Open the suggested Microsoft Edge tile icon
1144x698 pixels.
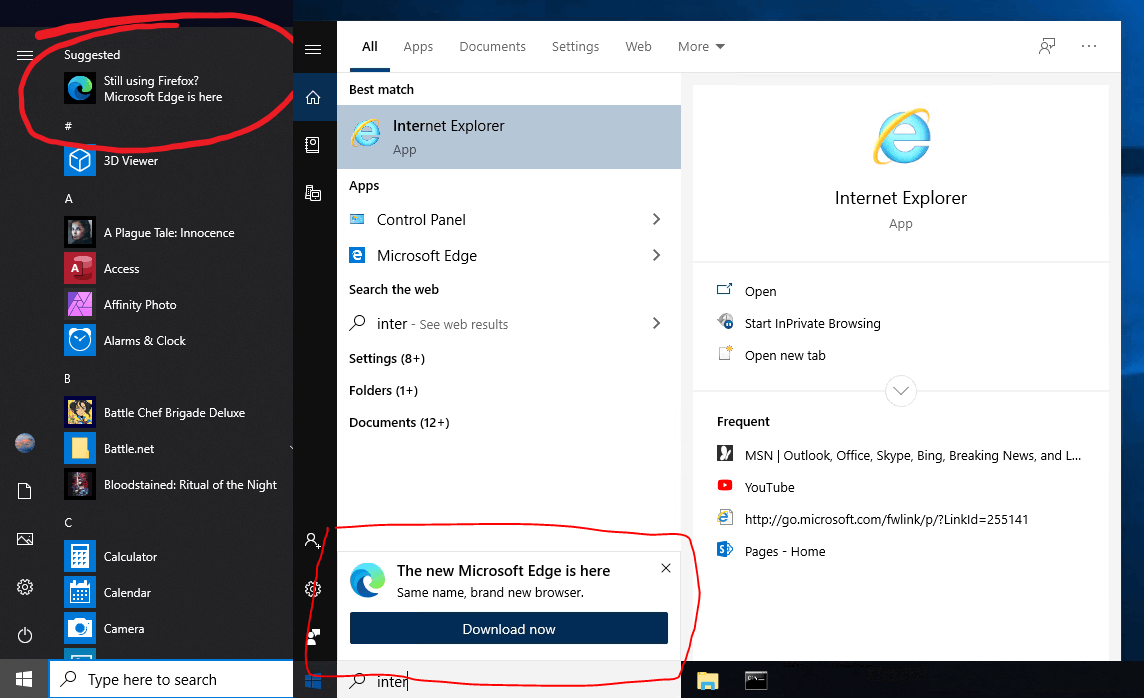[x=80, y=89]
